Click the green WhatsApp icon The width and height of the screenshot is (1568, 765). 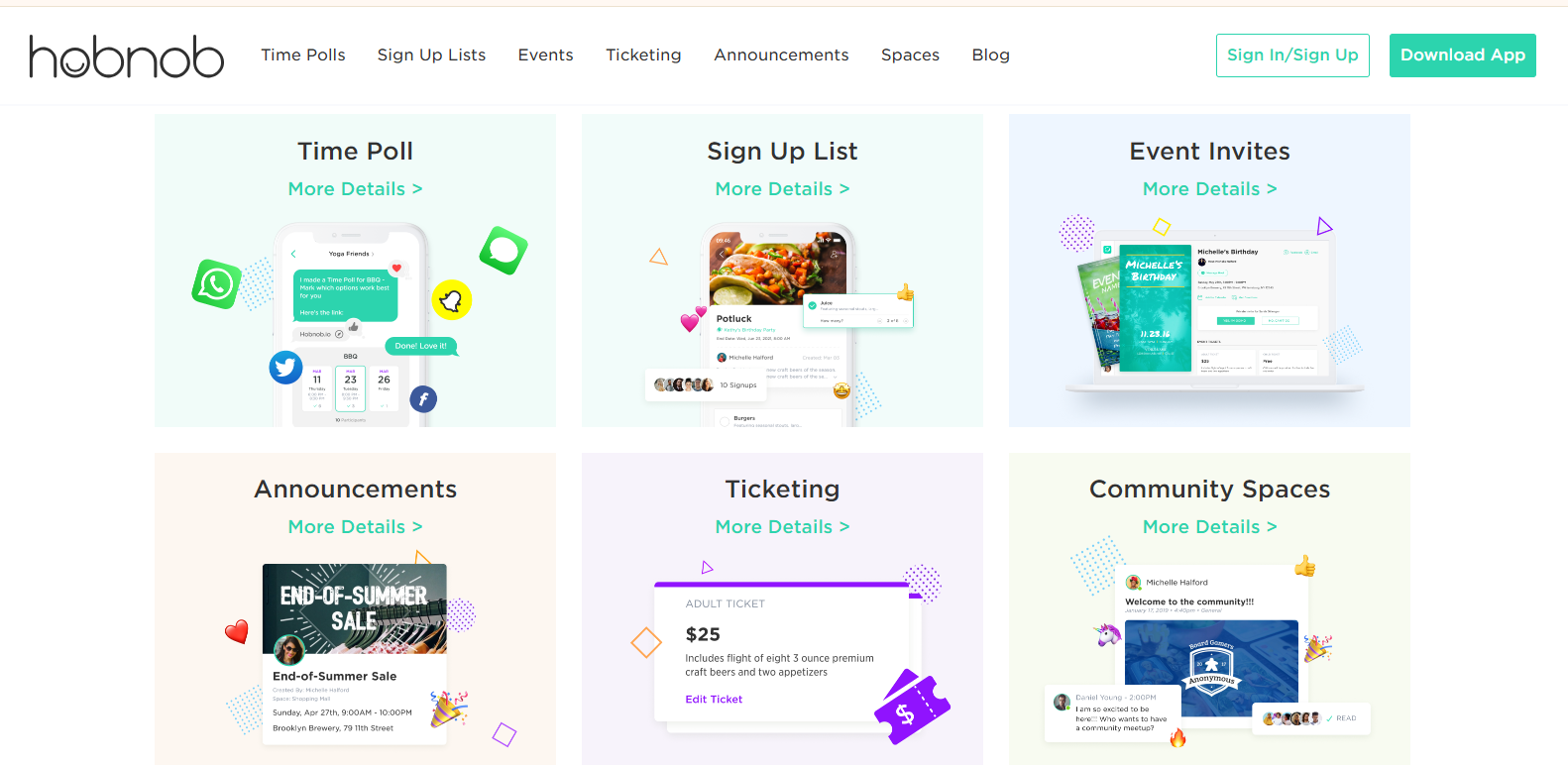pyautogui.click(x=216, y=284)
